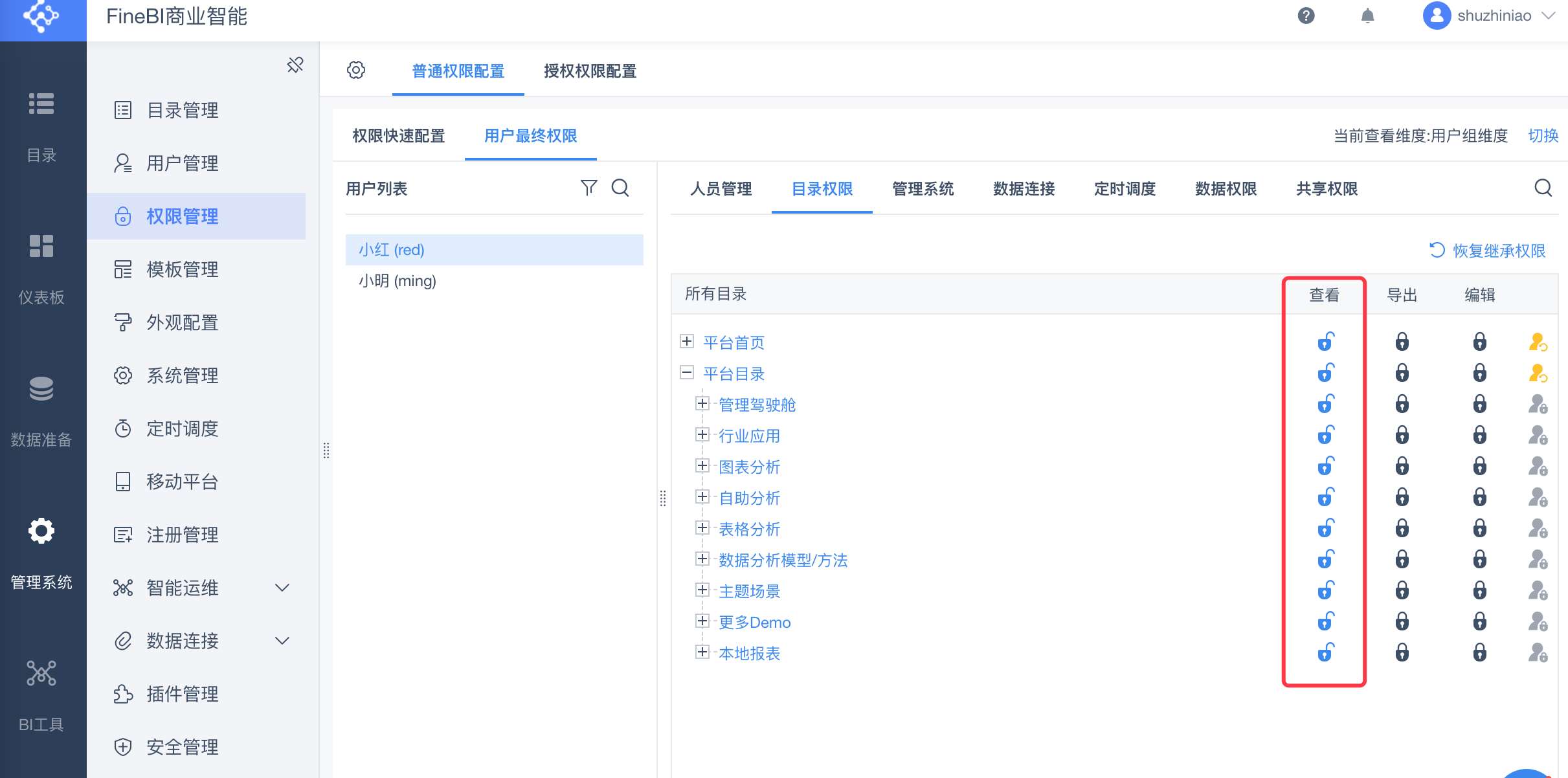The height and width of the screenshot is (778, 1568).
Task: Expand the 智能运维 menu chevron
Action: pos(282,588)
